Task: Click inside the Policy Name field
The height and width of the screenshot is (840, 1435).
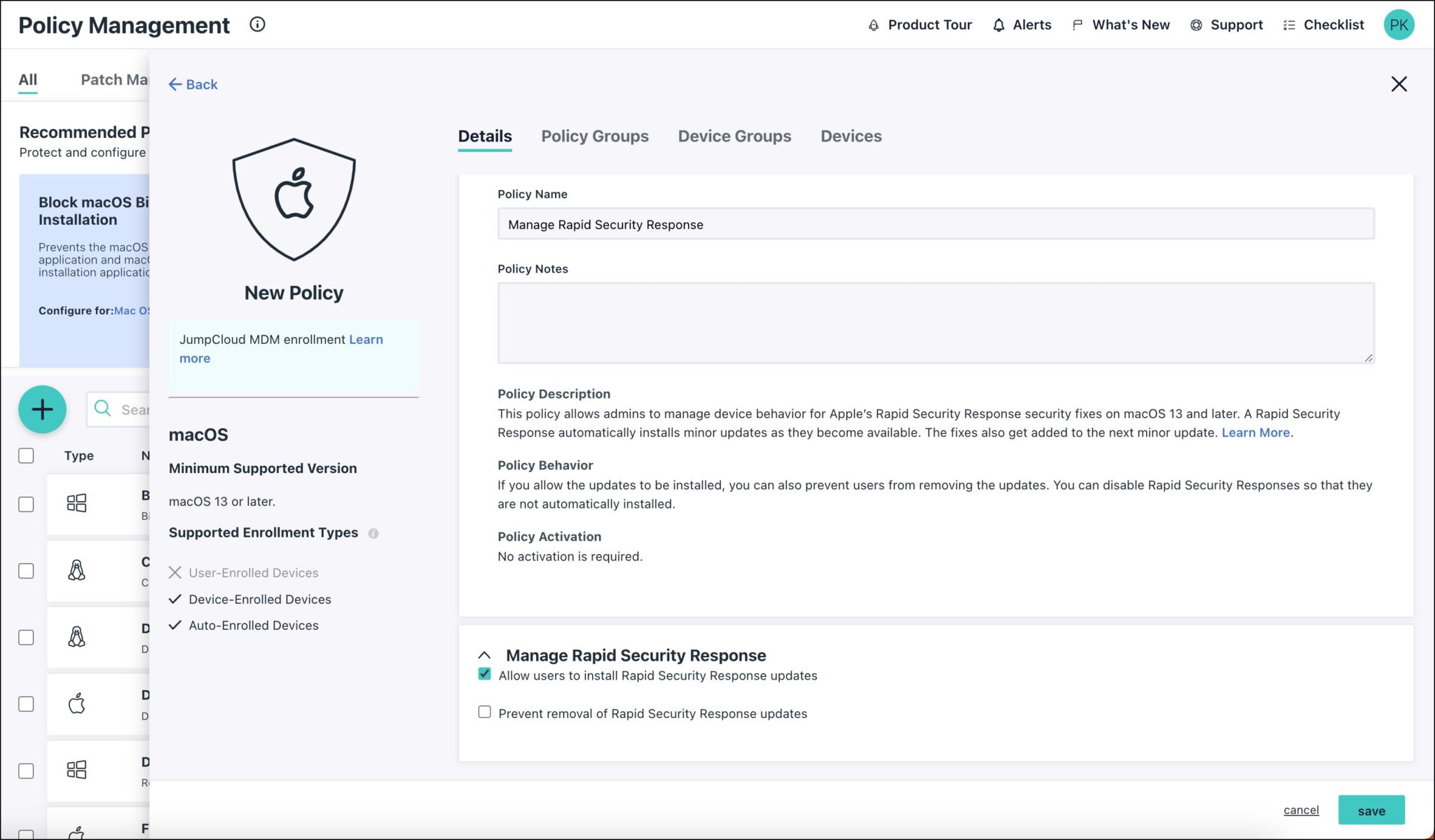Action: 935,224
